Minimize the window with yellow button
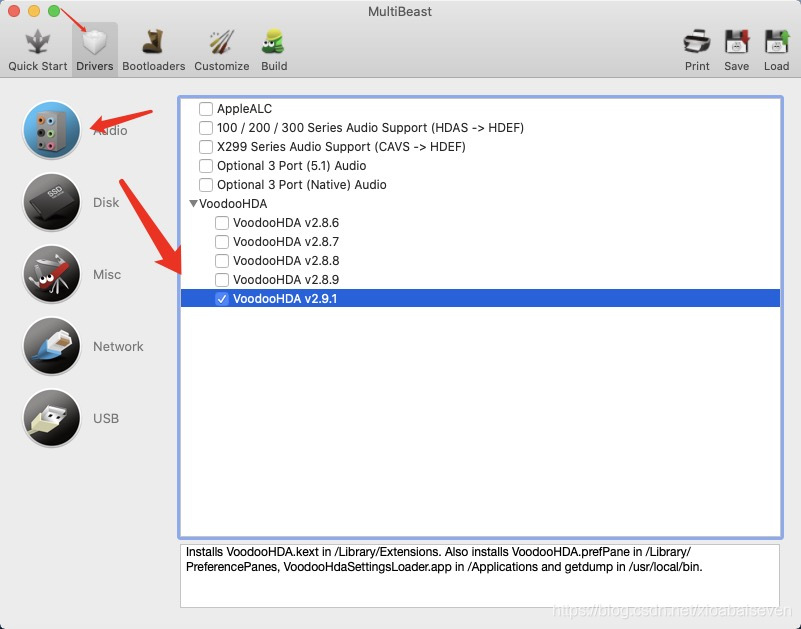 [34, 11]
